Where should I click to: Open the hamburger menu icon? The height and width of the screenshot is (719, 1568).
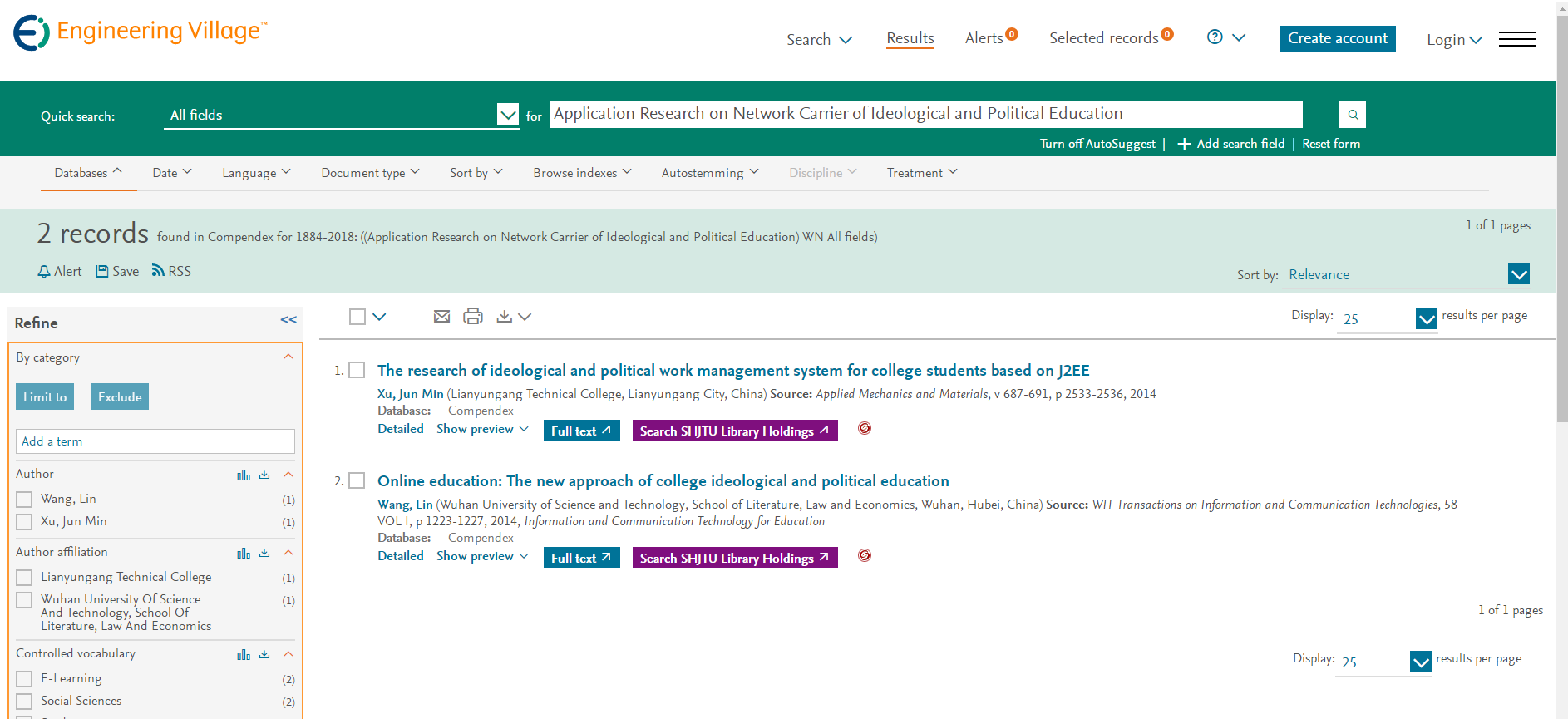click(x=1517, y=39)
